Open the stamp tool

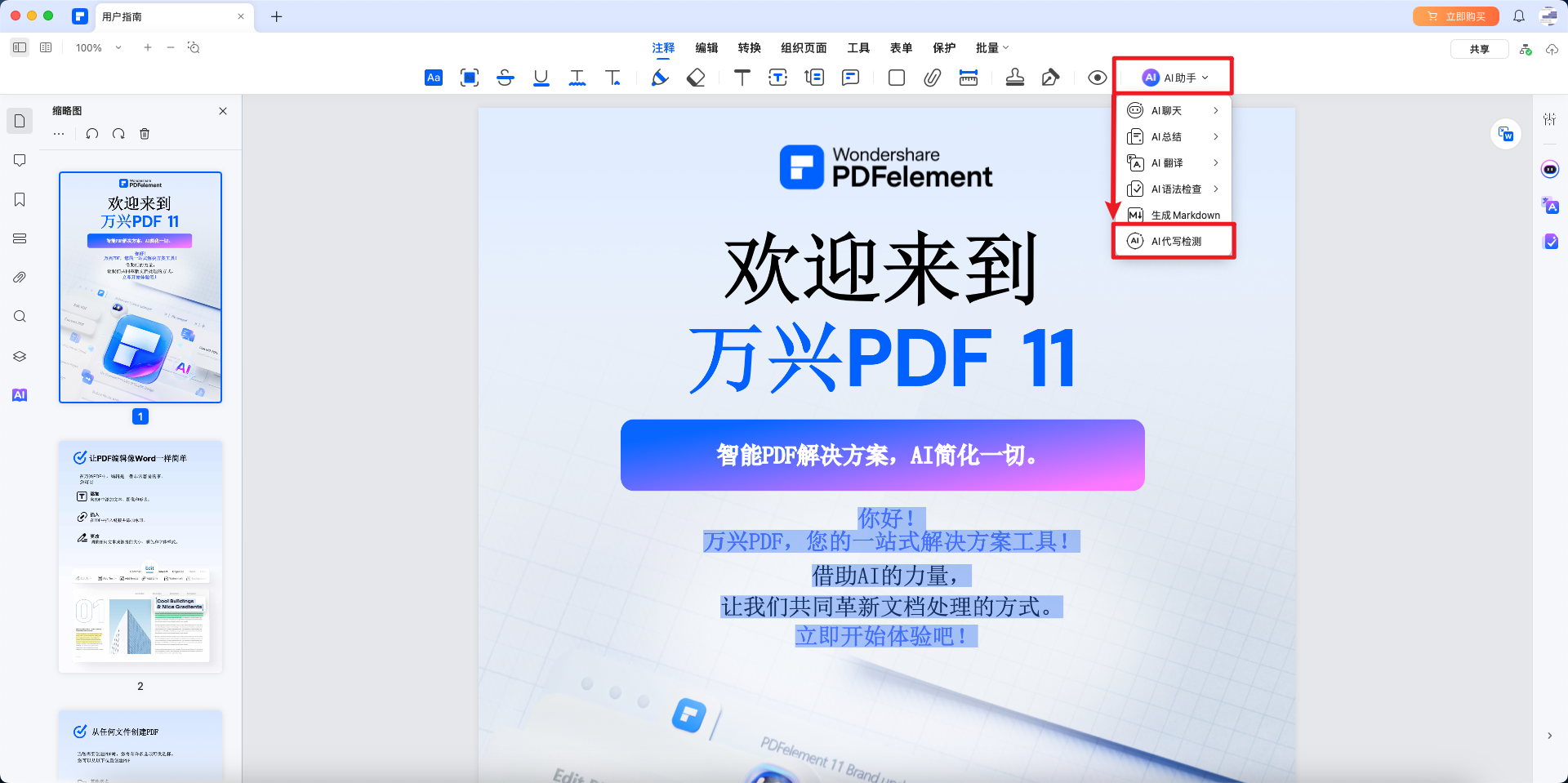coord(1015,78)
